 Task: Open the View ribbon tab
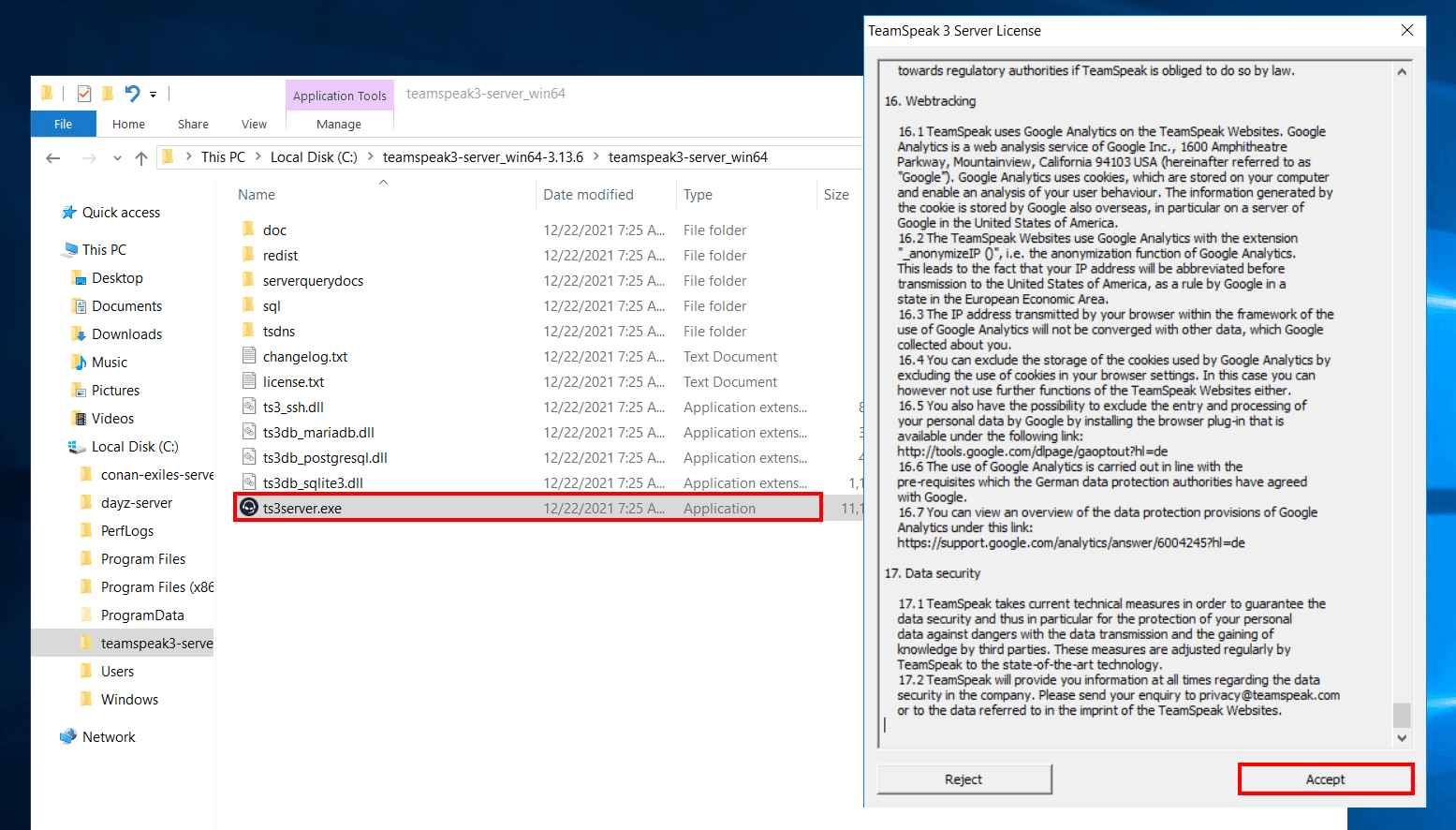(254, 124)
